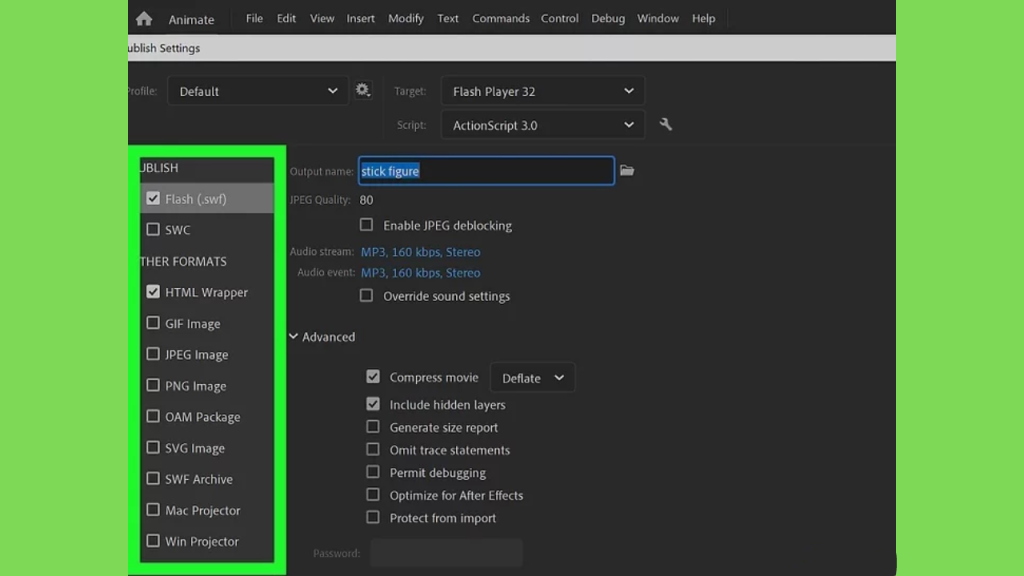Screen dimensions: 1024x576
Task: Check Optimize for After Effects
Action: (x=373, y=494)
